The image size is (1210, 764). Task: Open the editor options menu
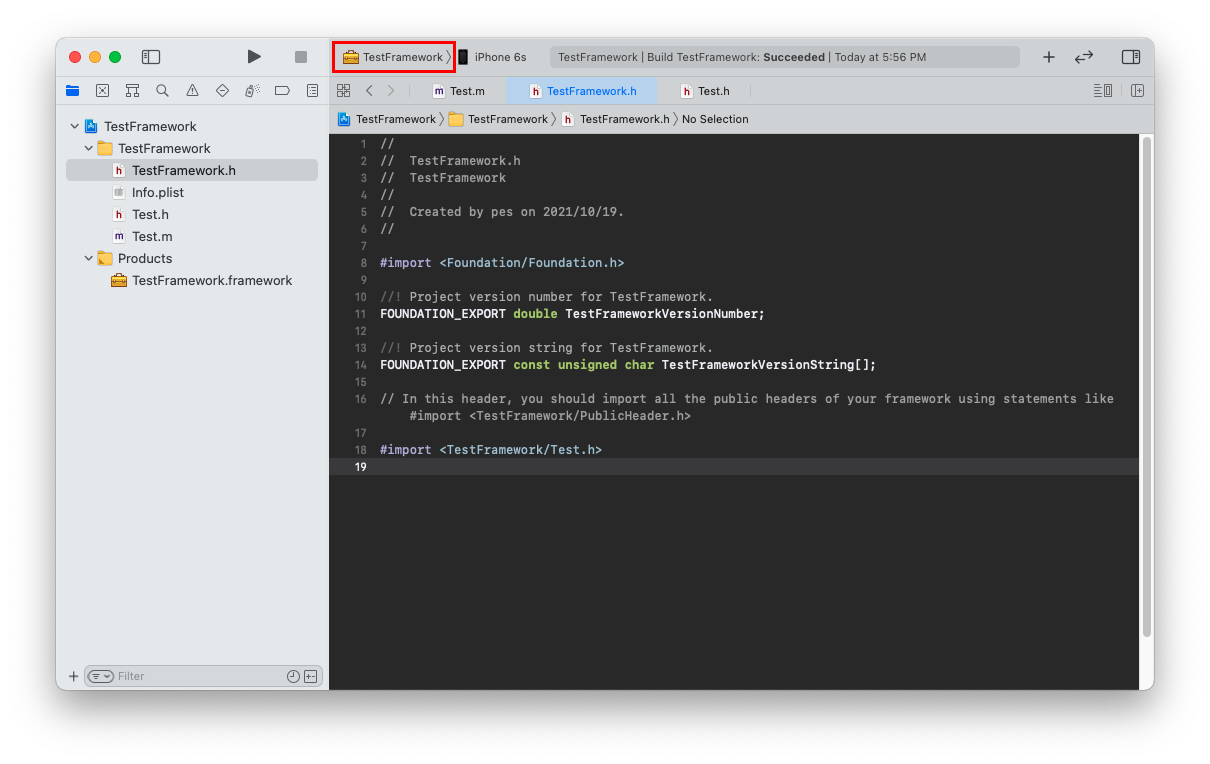coord(1103,91)
